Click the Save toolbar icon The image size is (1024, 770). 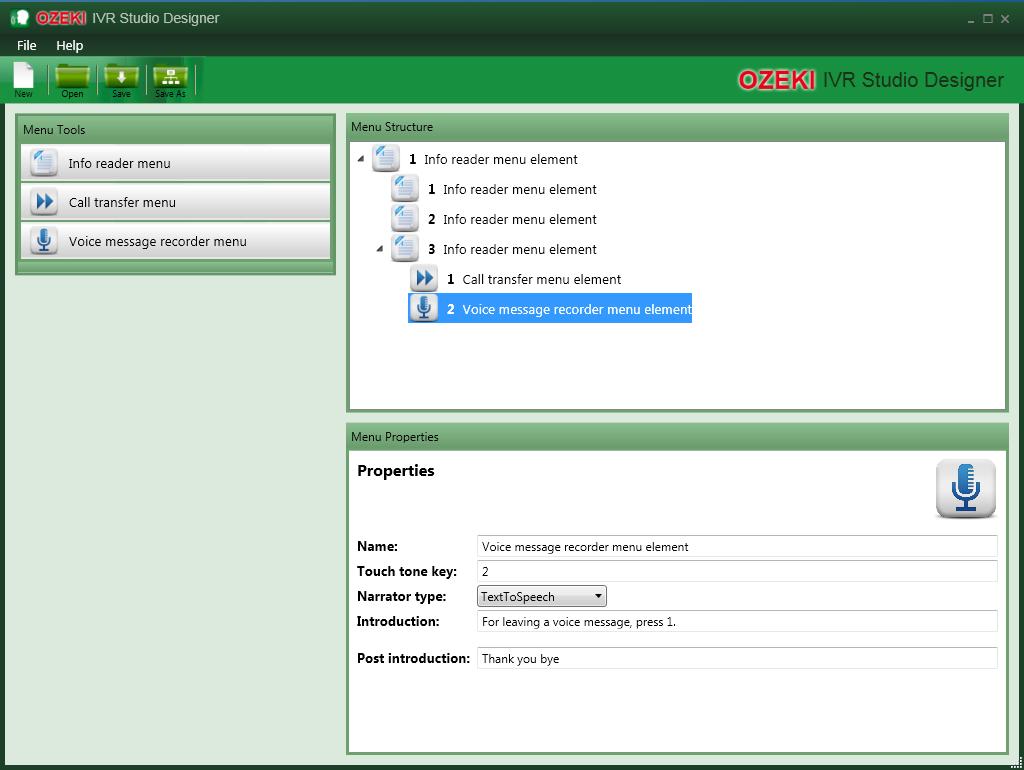121,80
